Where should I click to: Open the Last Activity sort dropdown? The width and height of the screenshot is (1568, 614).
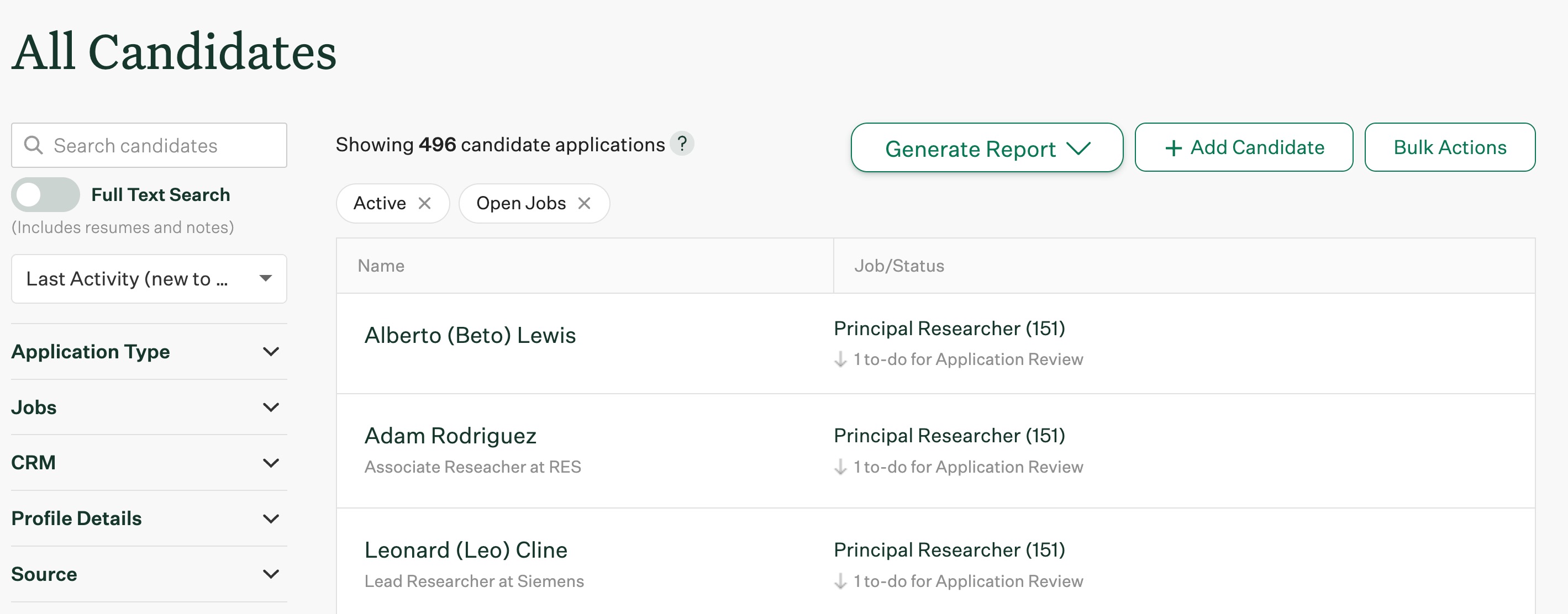coord(149,279)
